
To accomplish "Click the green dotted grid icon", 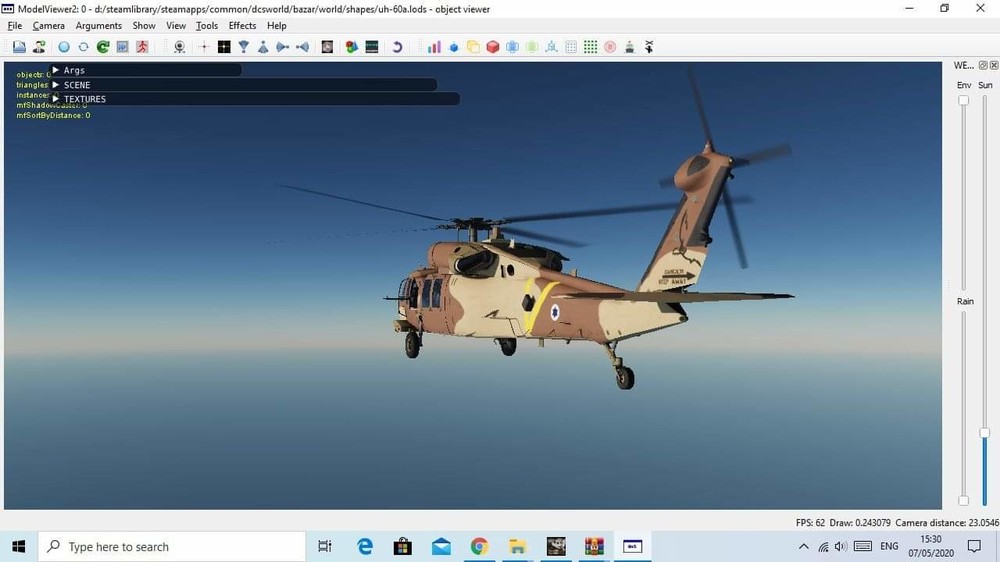I will [590, 47].
